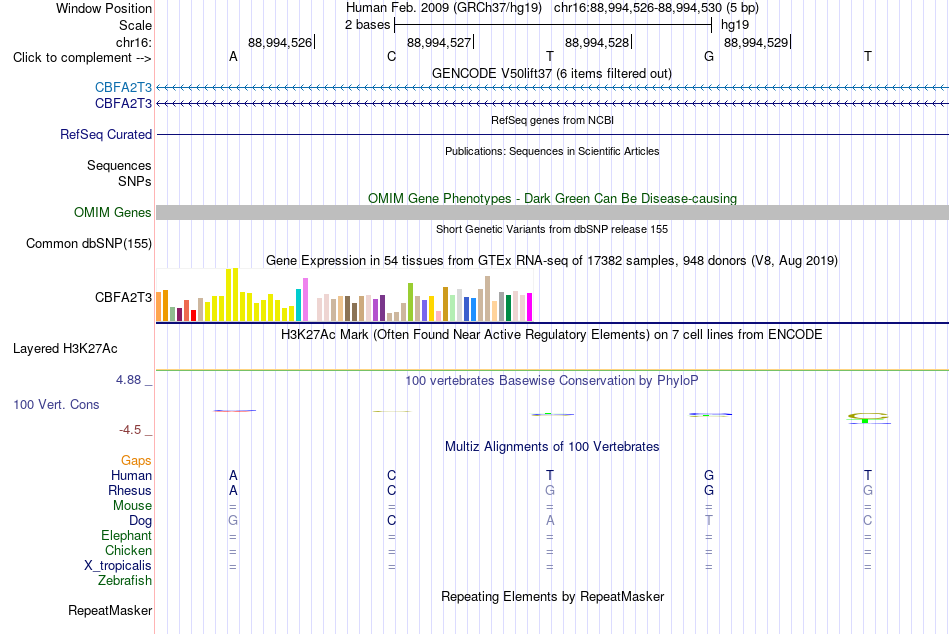Select the Mouse alignment row label
Image resolution: width=950 pixels, height=634 pixels.
132,506
